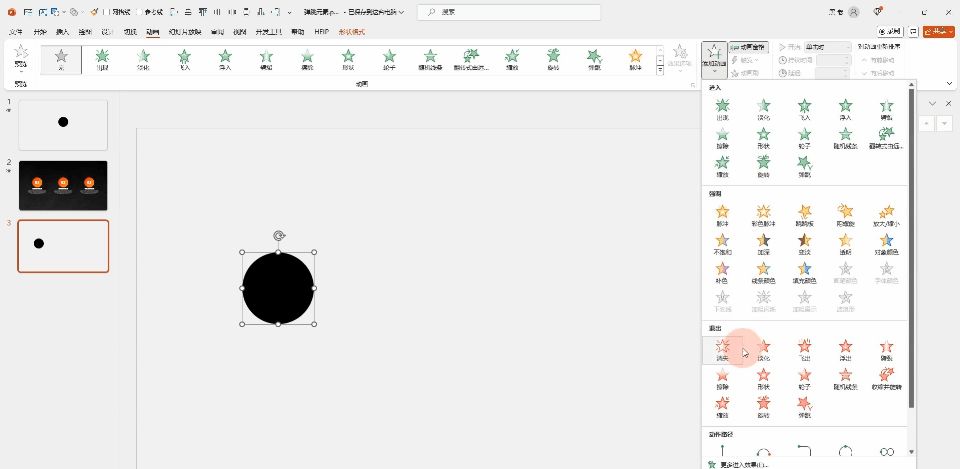This screenshot has width=960, height=469.
Task: Open the 添加动画 (Add Animation) dropdown button
Action: (x=714, y=59)
